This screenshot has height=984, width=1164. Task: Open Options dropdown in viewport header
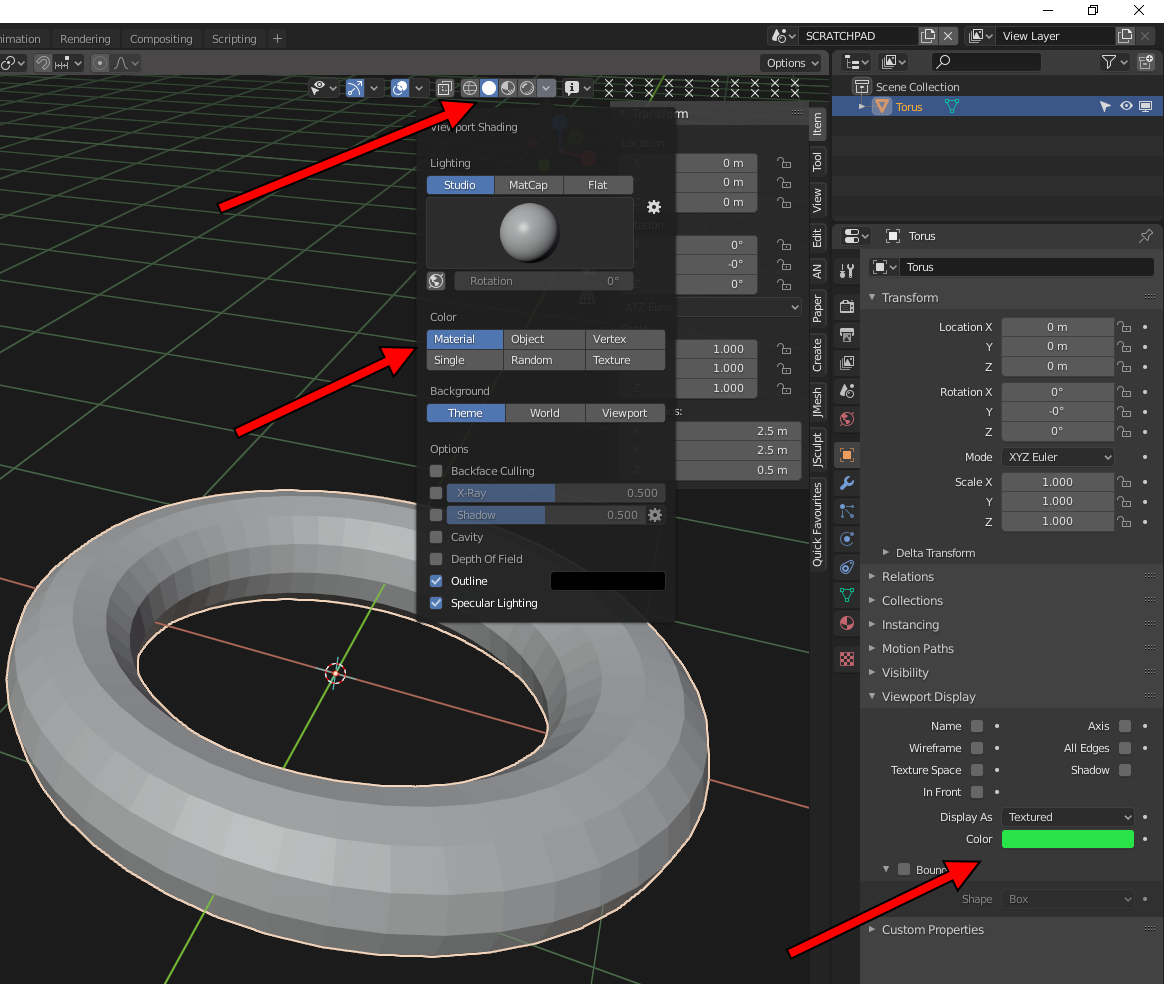[792, 63]
